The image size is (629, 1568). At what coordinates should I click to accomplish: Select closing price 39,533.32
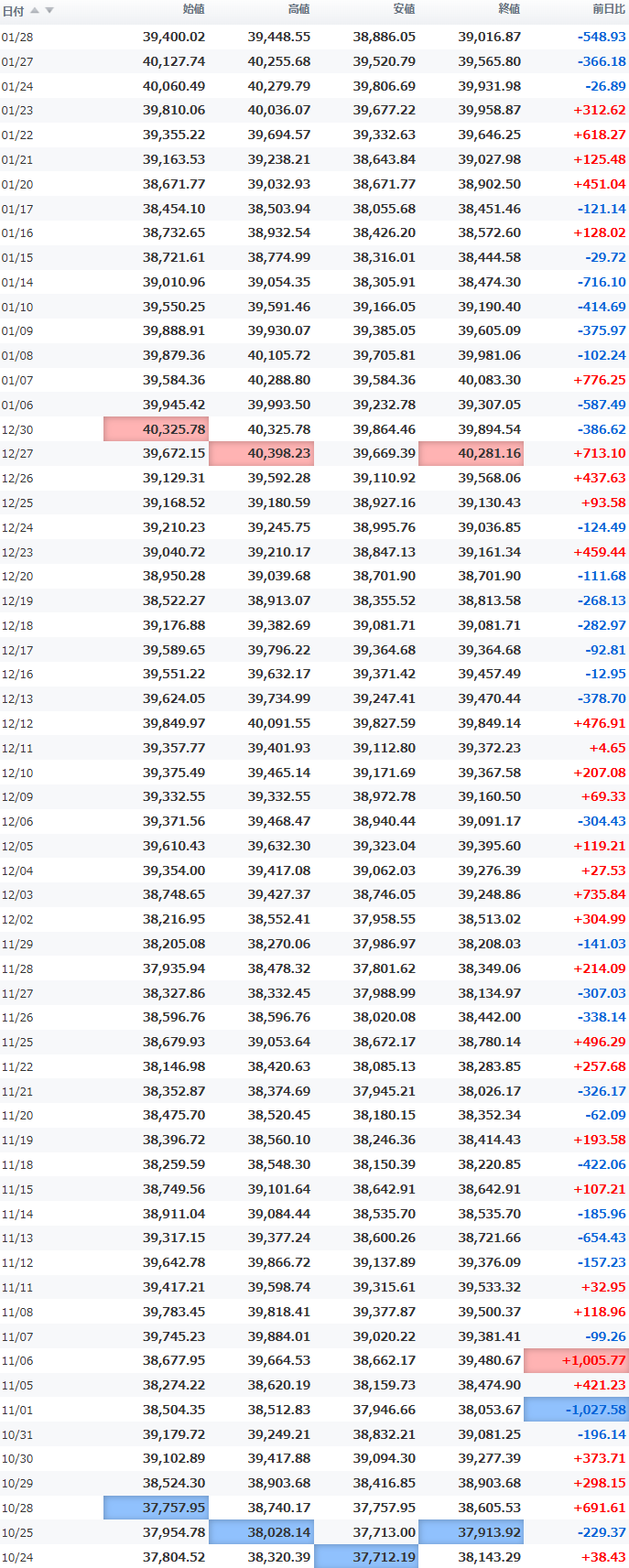tap(490, 1287)
